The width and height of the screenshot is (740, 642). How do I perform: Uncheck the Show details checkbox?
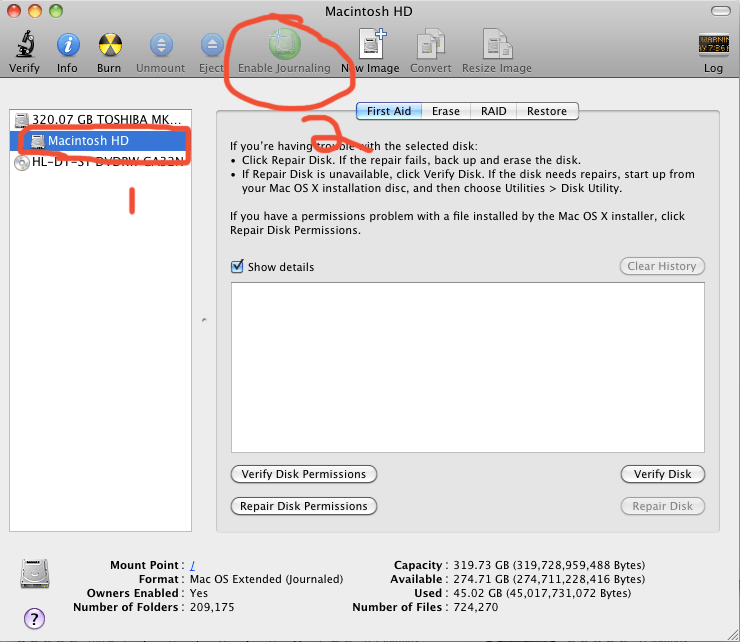click(x=237, y=266)
